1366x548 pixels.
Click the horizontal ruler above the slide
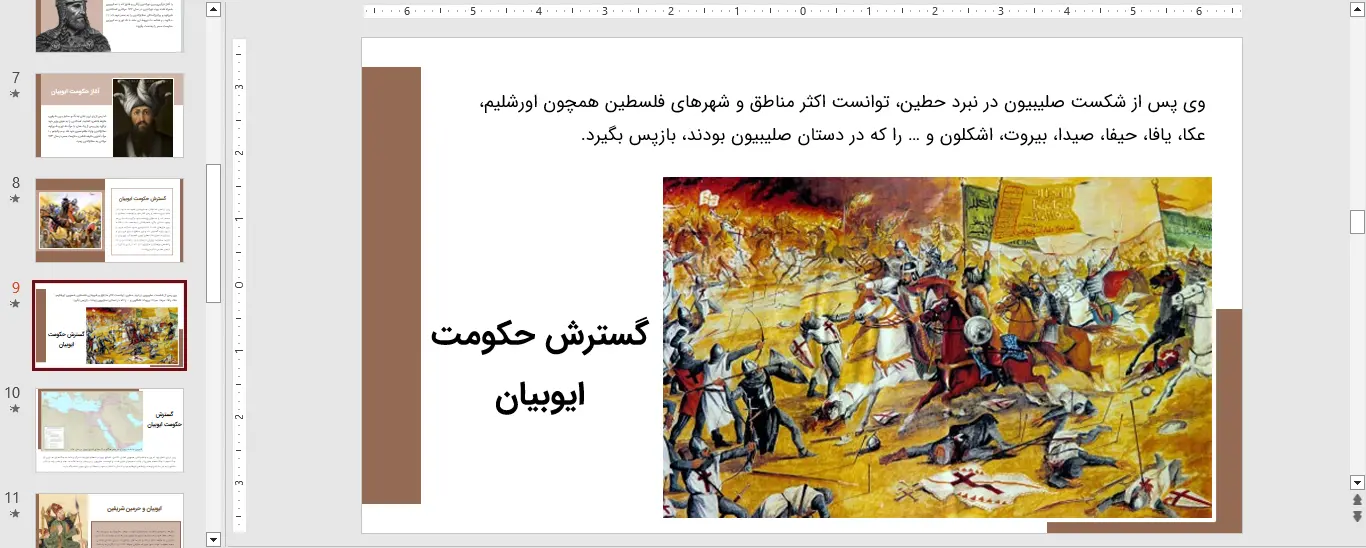coord(803,12)
